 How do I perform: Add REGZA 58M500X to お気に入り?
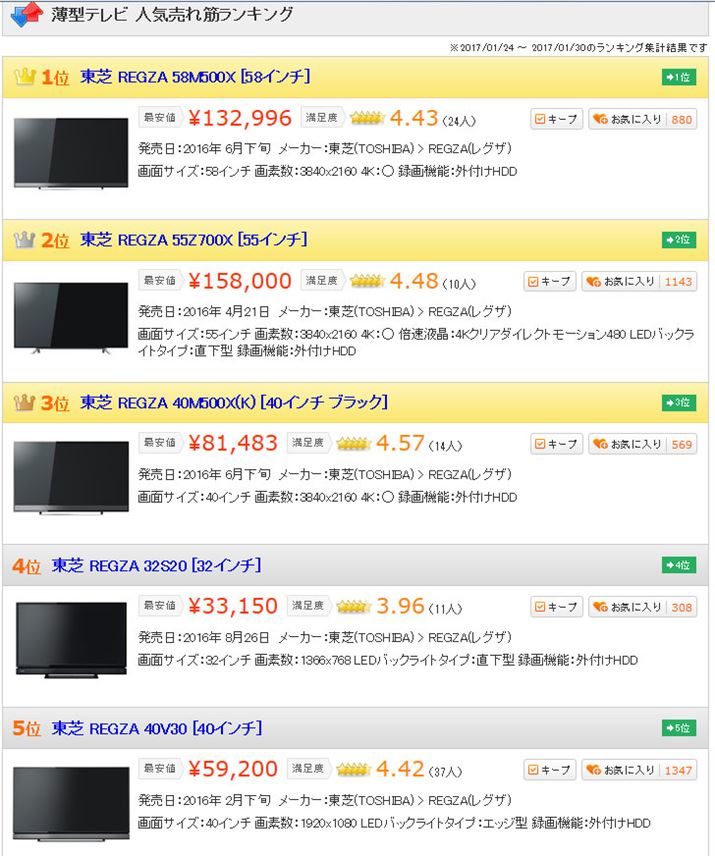642,119
